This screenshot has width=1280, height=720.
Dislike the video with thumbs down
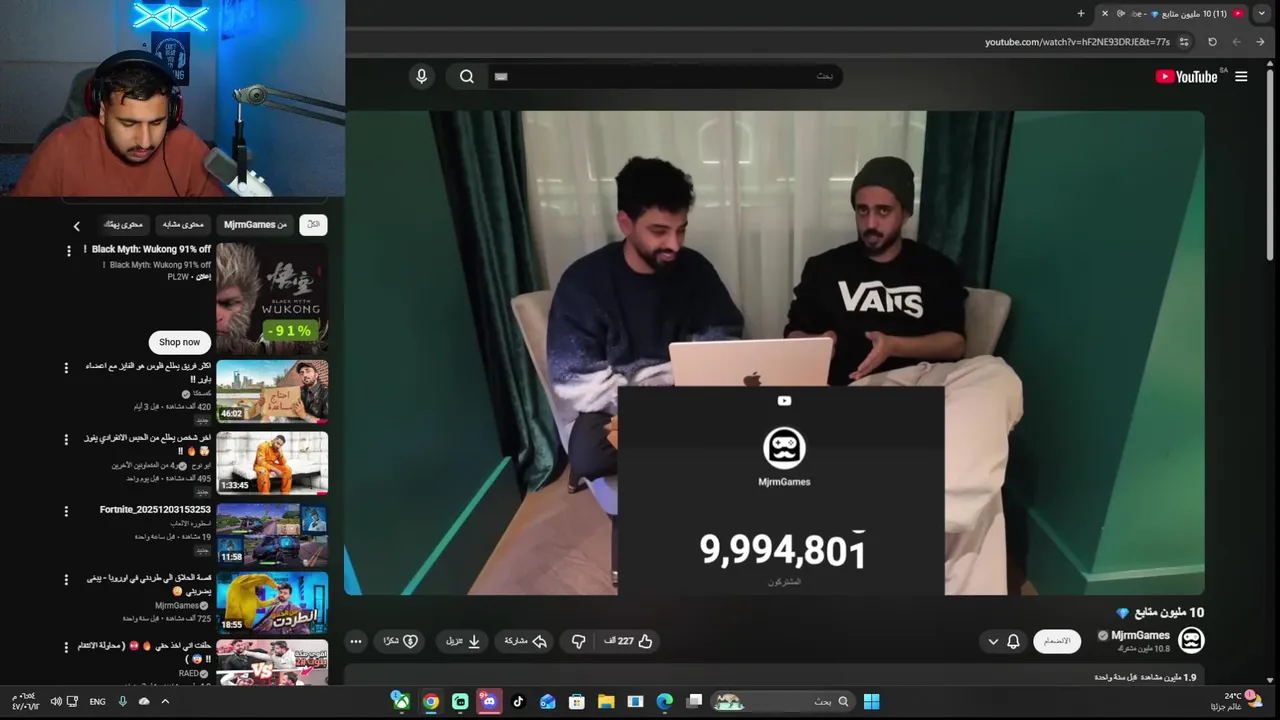point(578,641)
